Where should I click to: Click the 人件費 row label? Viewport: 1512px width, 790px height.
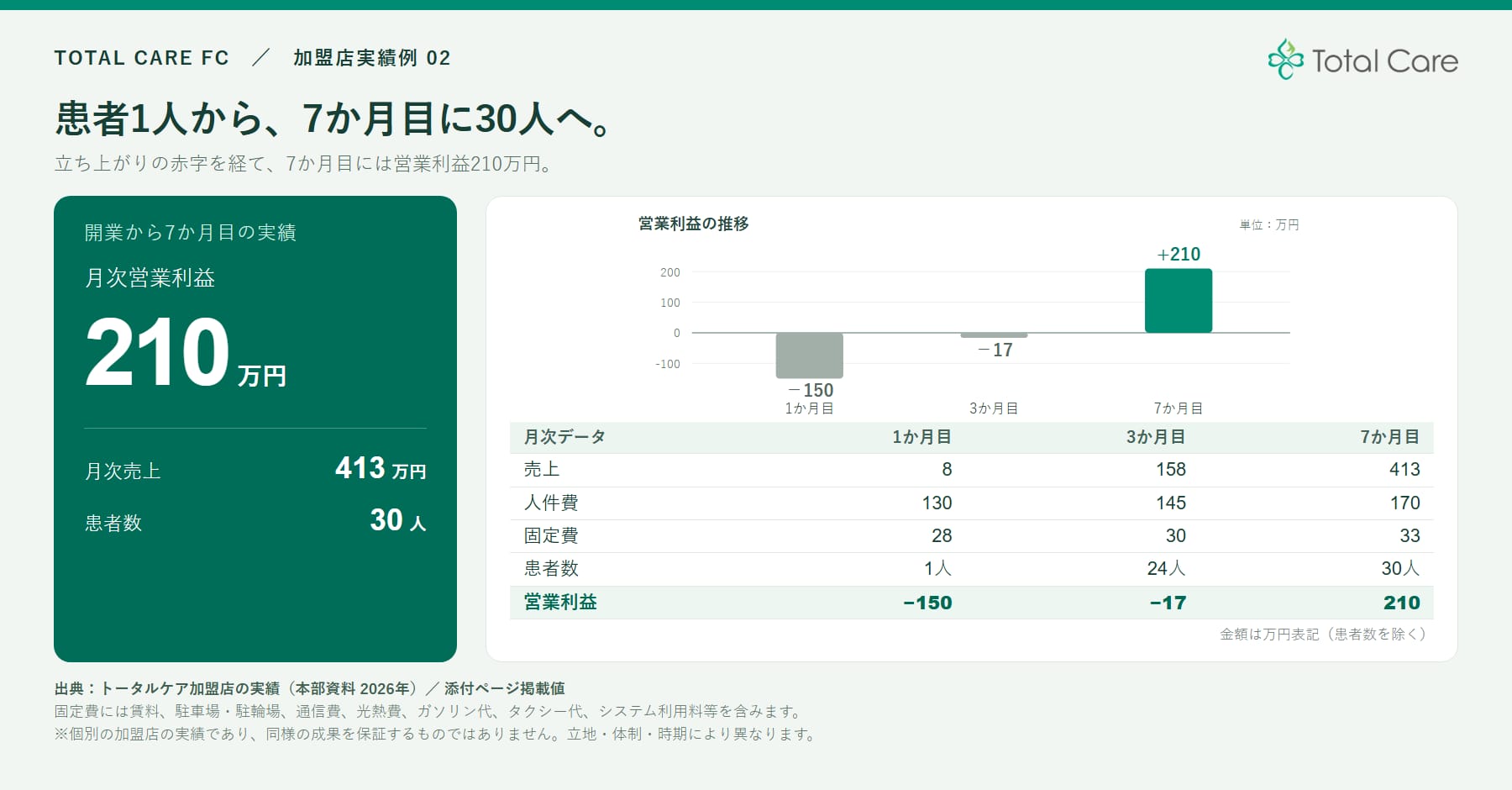click(x=551, y=503)
